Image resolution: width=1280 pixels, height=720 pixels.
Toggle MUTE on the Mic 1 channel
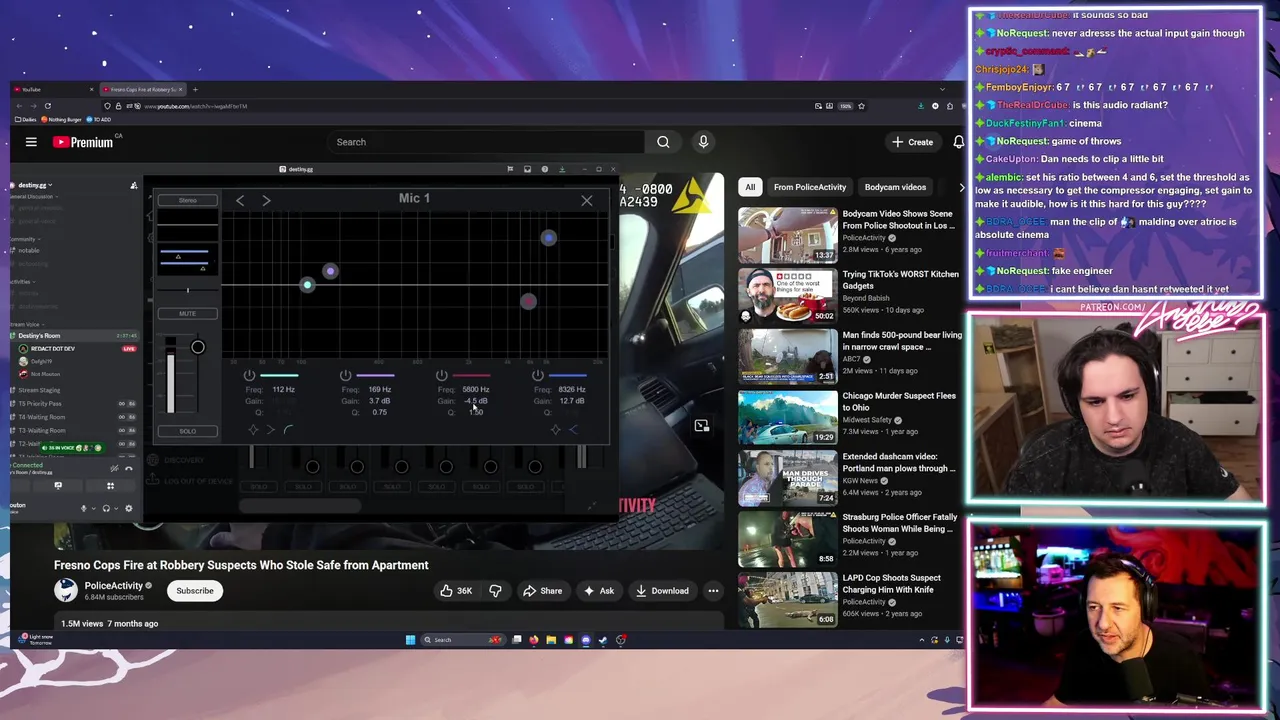click(x=187, y=314)
